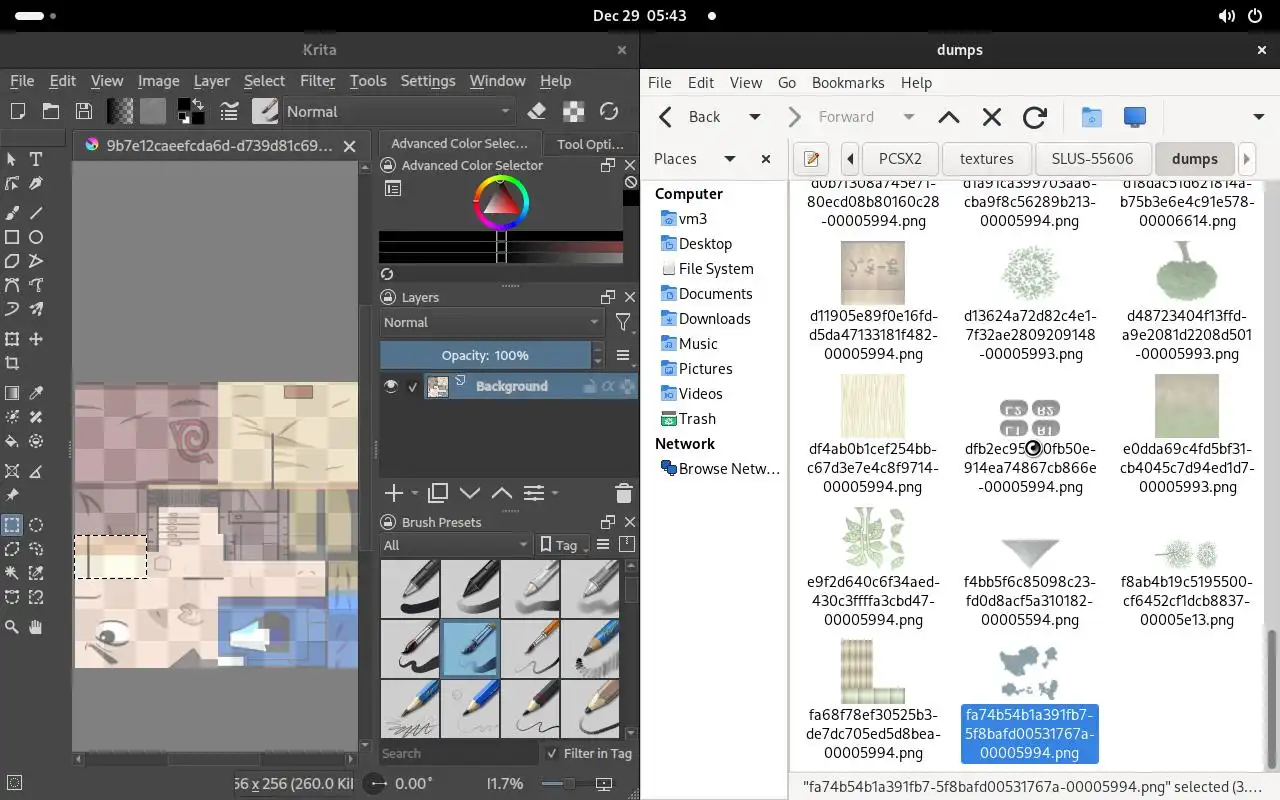1280x800 pixels.
Task: Select the Elliptical Selection tool
Action: coord(36,524)
